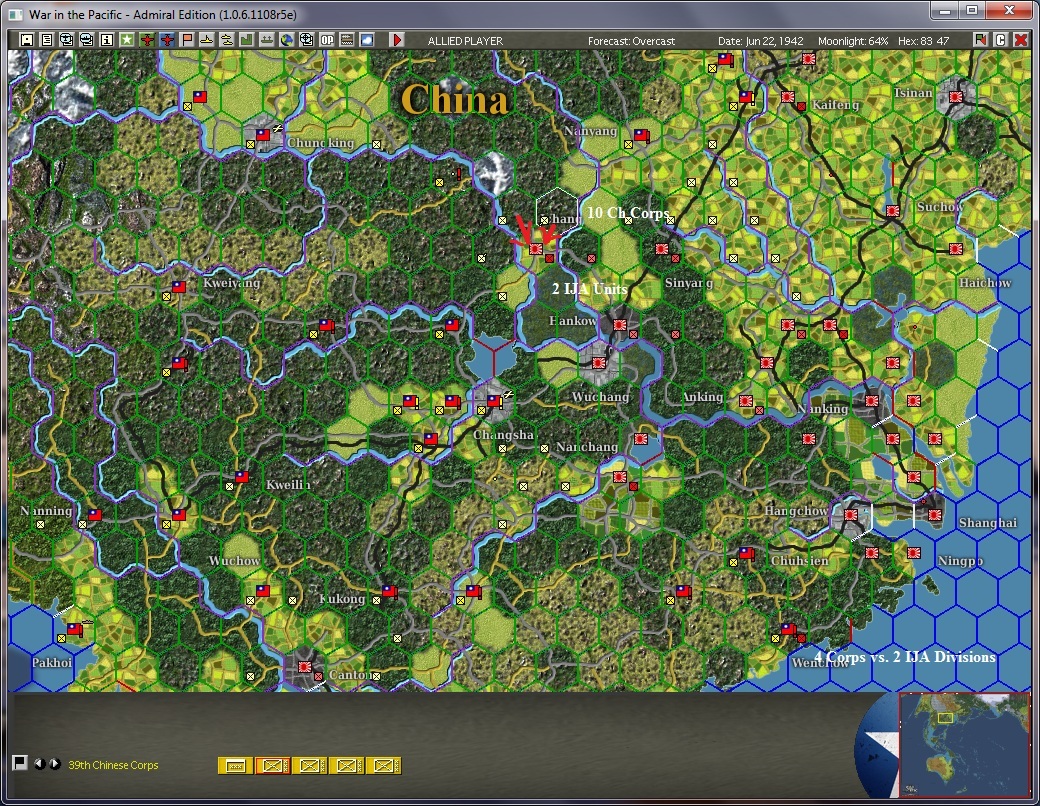Go to previous unit with left arrow

[x=40, y=764]
